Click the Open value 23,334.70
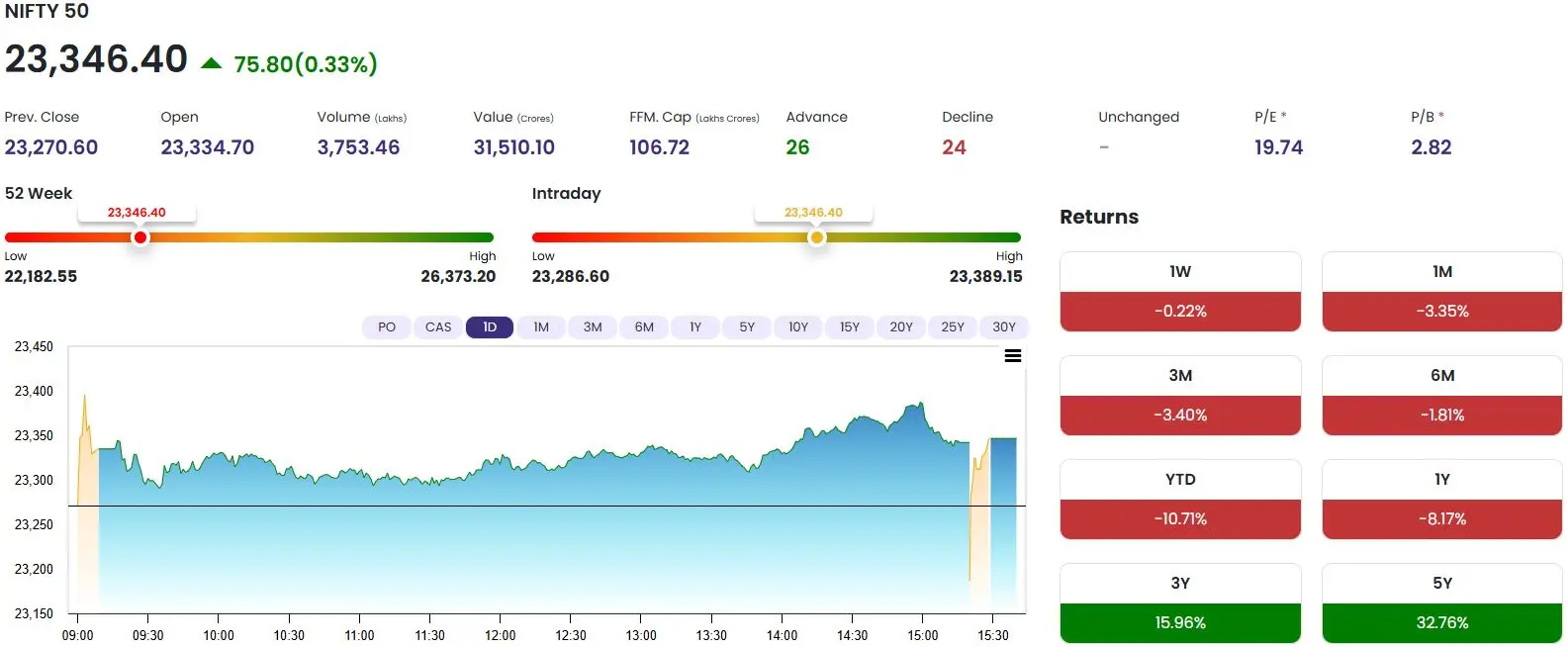Screen dimensions: 1568x647 coord(208,147)
